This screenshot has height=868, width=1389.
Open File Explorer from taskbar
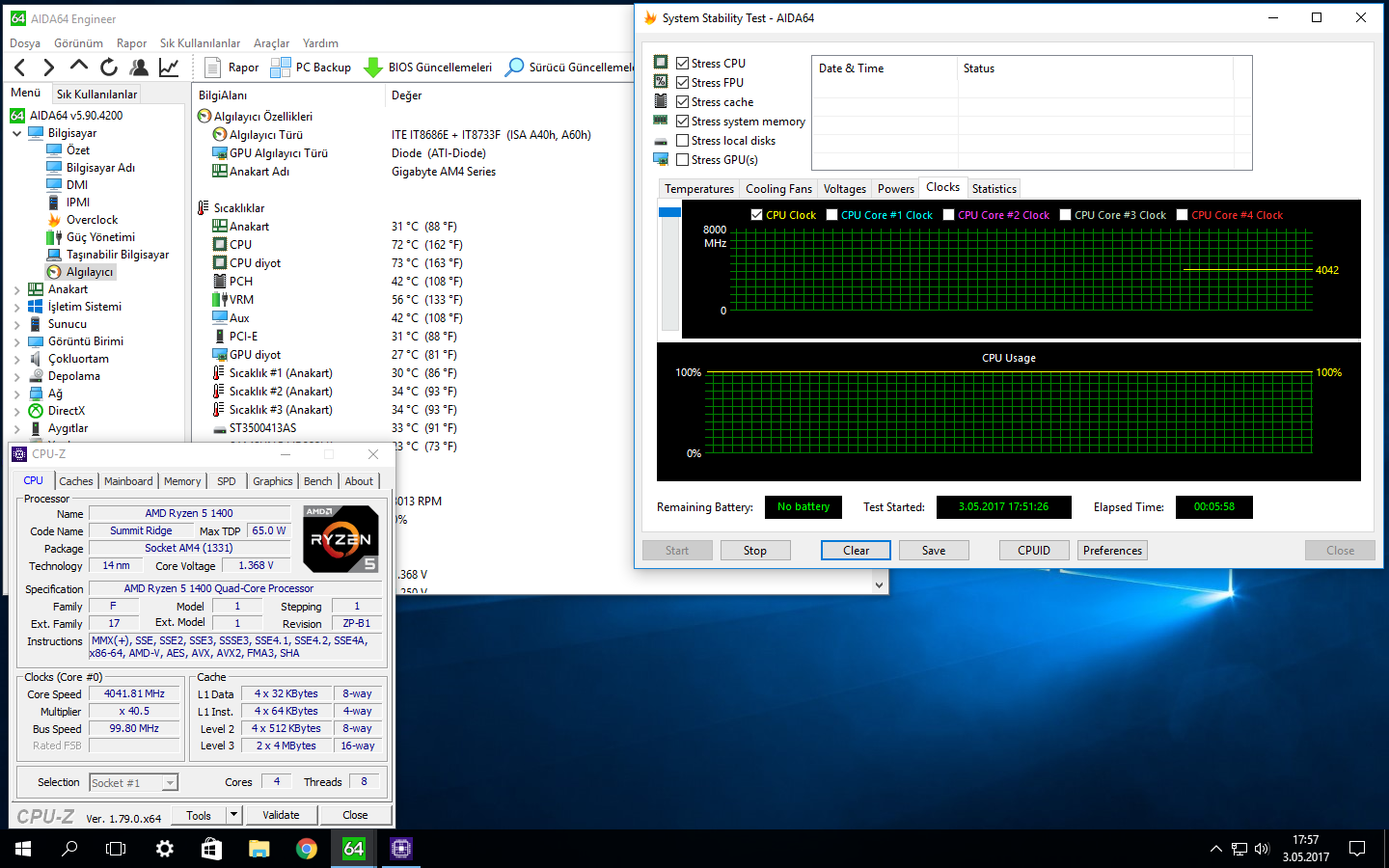click(259, 849)
